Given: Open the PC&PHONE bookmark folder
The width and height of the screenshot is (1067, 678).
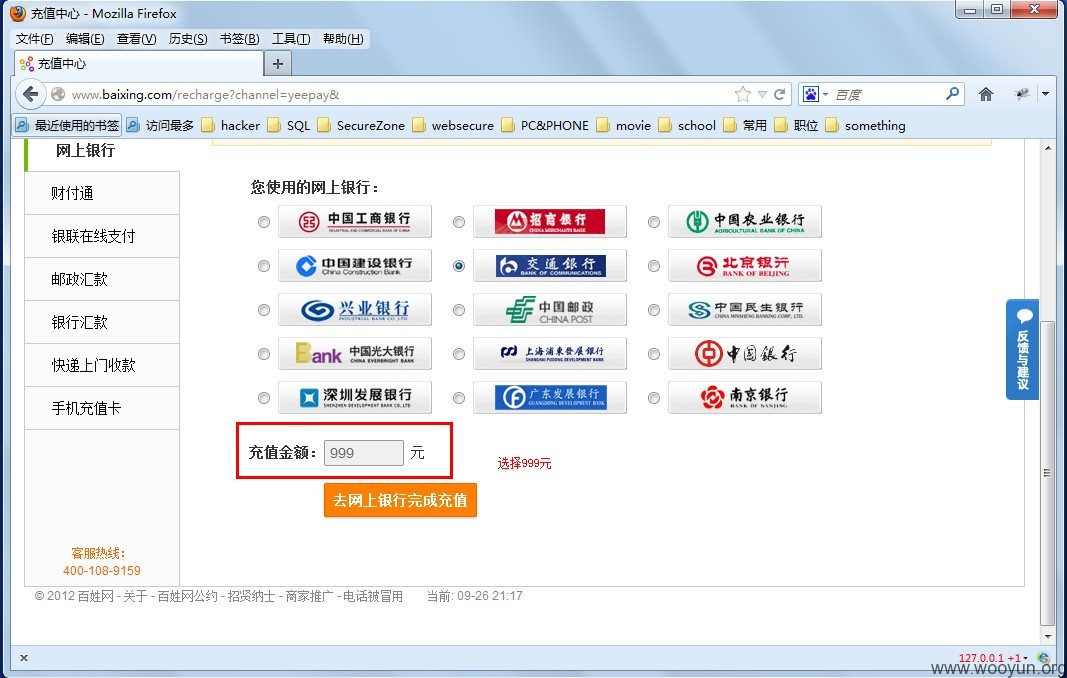Looking at the screenshot, I should (545, 125).
